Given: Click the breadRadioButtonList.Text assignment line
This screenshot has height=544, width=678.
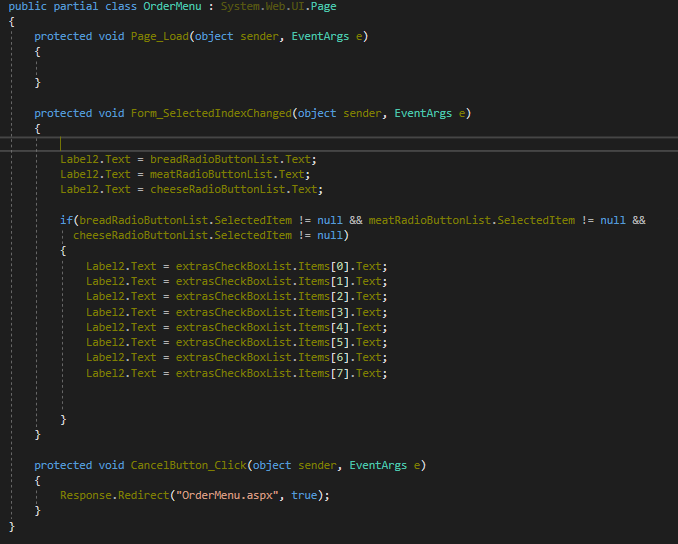Looking at the screenshot, I should (189, 159).
